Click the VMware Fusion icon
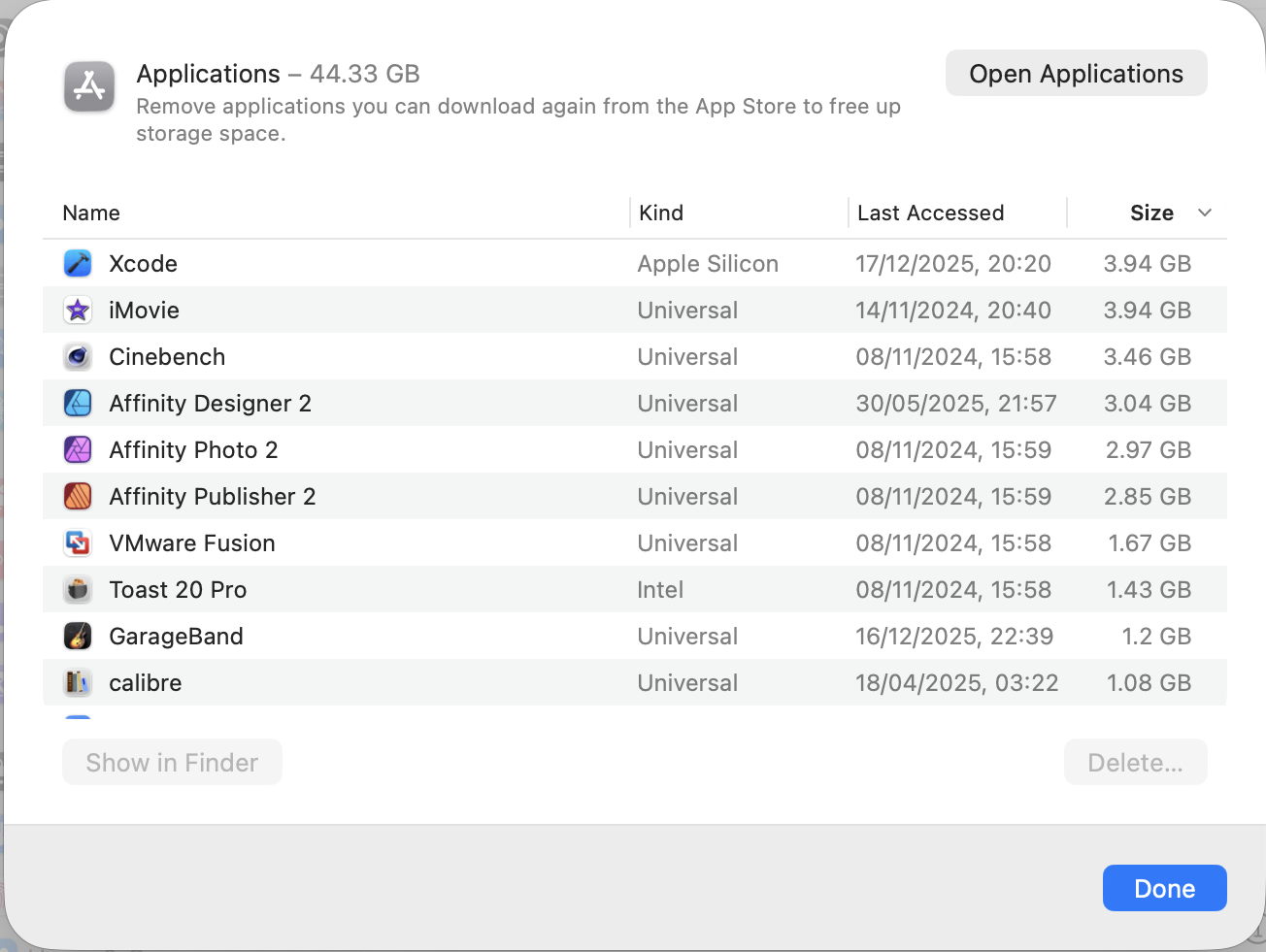 click(78, 543)
